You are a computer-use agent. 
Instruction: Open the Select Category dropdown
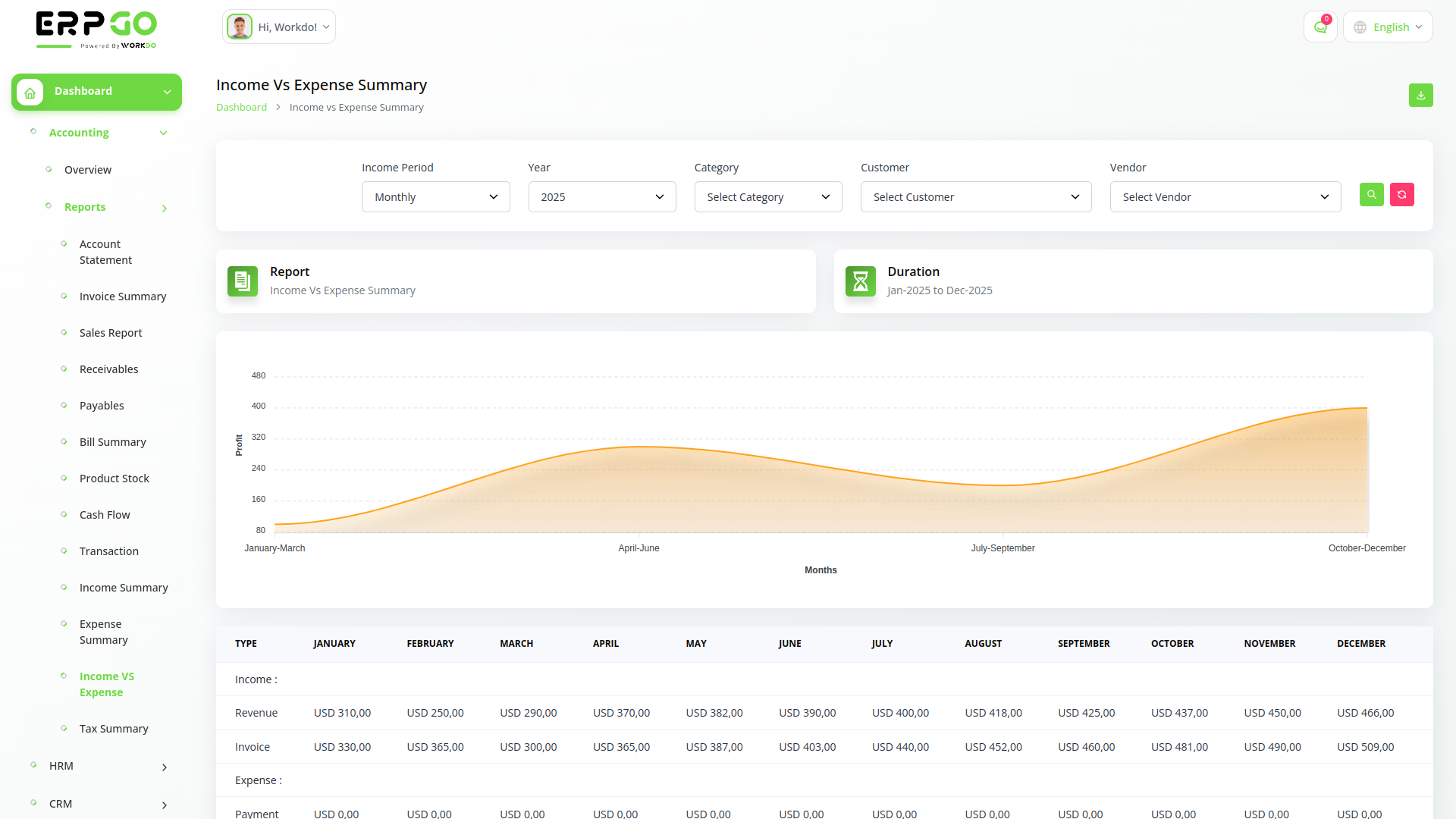767,197
